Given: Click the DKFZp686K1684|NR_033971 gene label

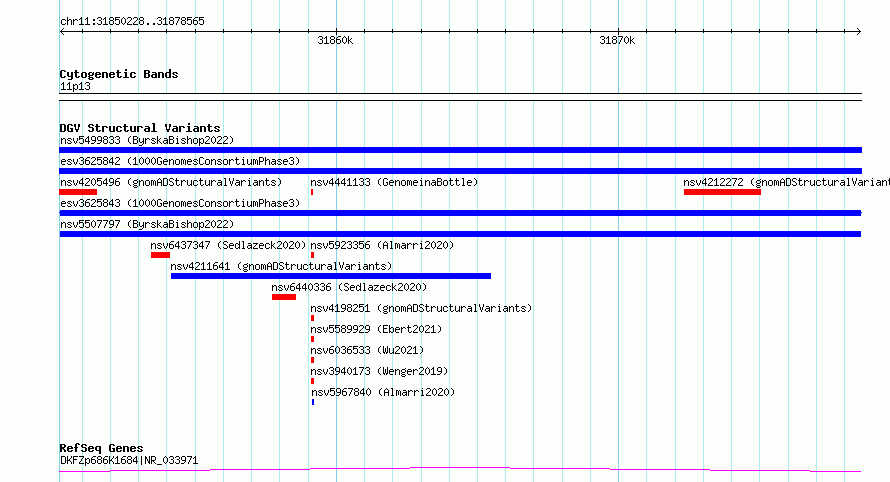Looking at the screenshot, I should pyautogui.click(x=129, y=460).
